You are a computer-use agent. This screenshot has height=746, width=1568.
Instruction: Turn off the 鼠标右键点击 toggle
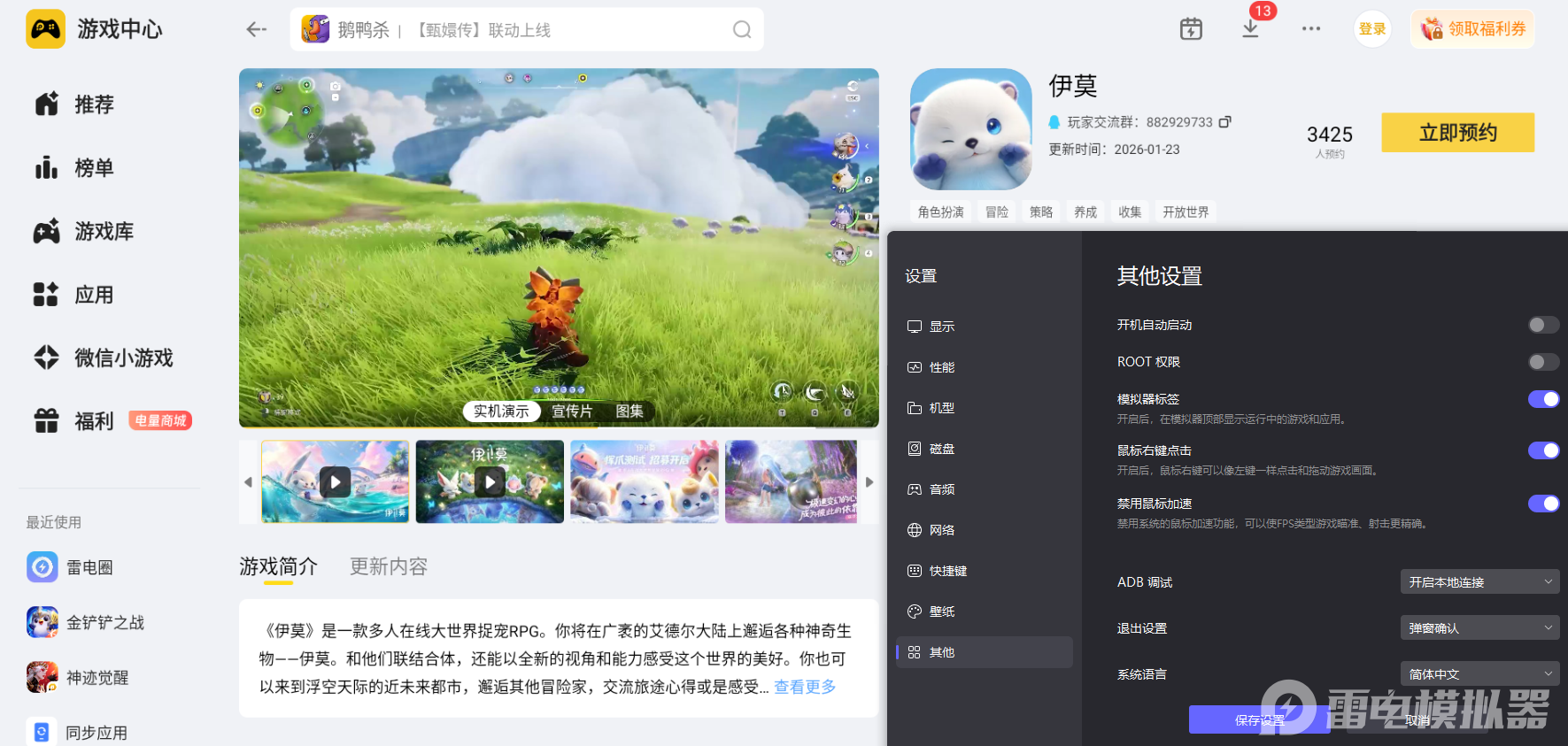[1543, 450]
